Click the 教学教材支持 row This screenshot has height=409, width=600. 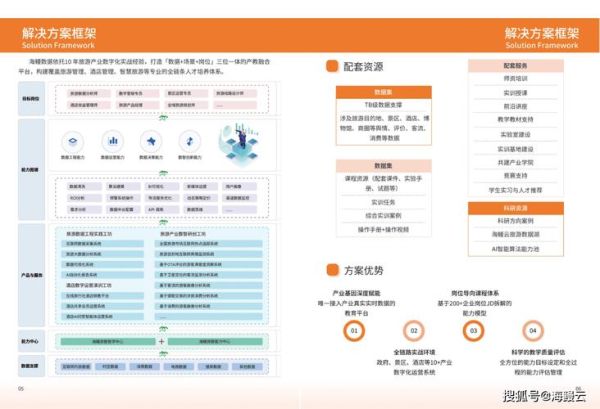[x=515, y=119]
